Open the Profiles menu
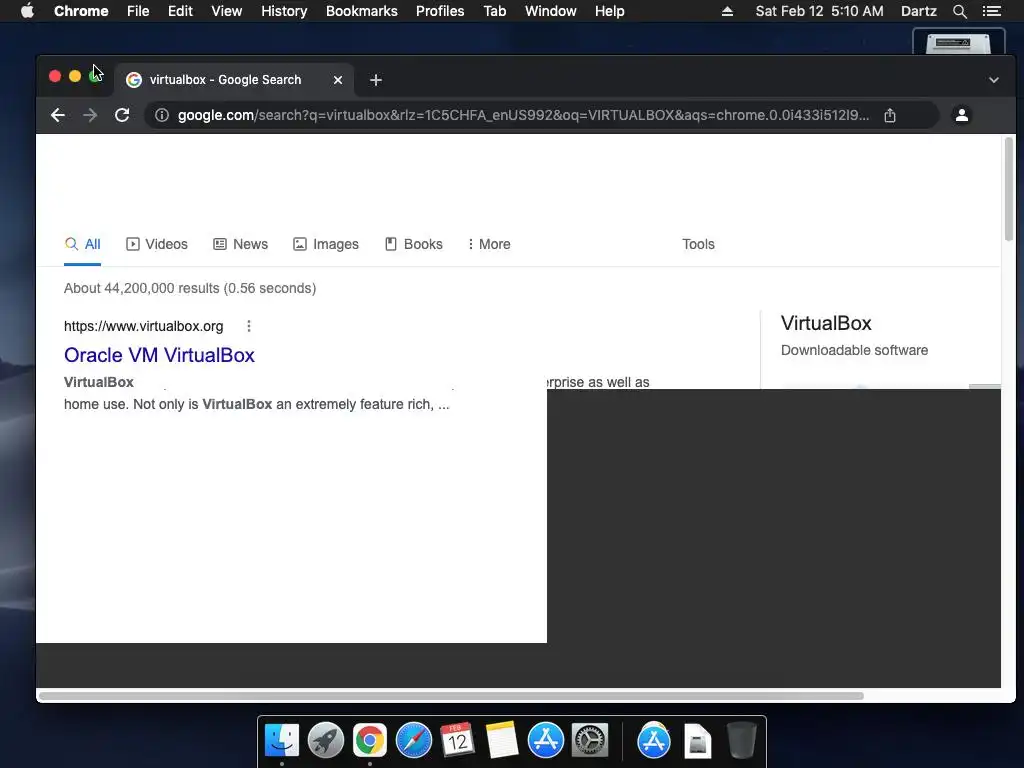Image resolution: width=1024 pixels, height=768 pixels. [440, 11]
